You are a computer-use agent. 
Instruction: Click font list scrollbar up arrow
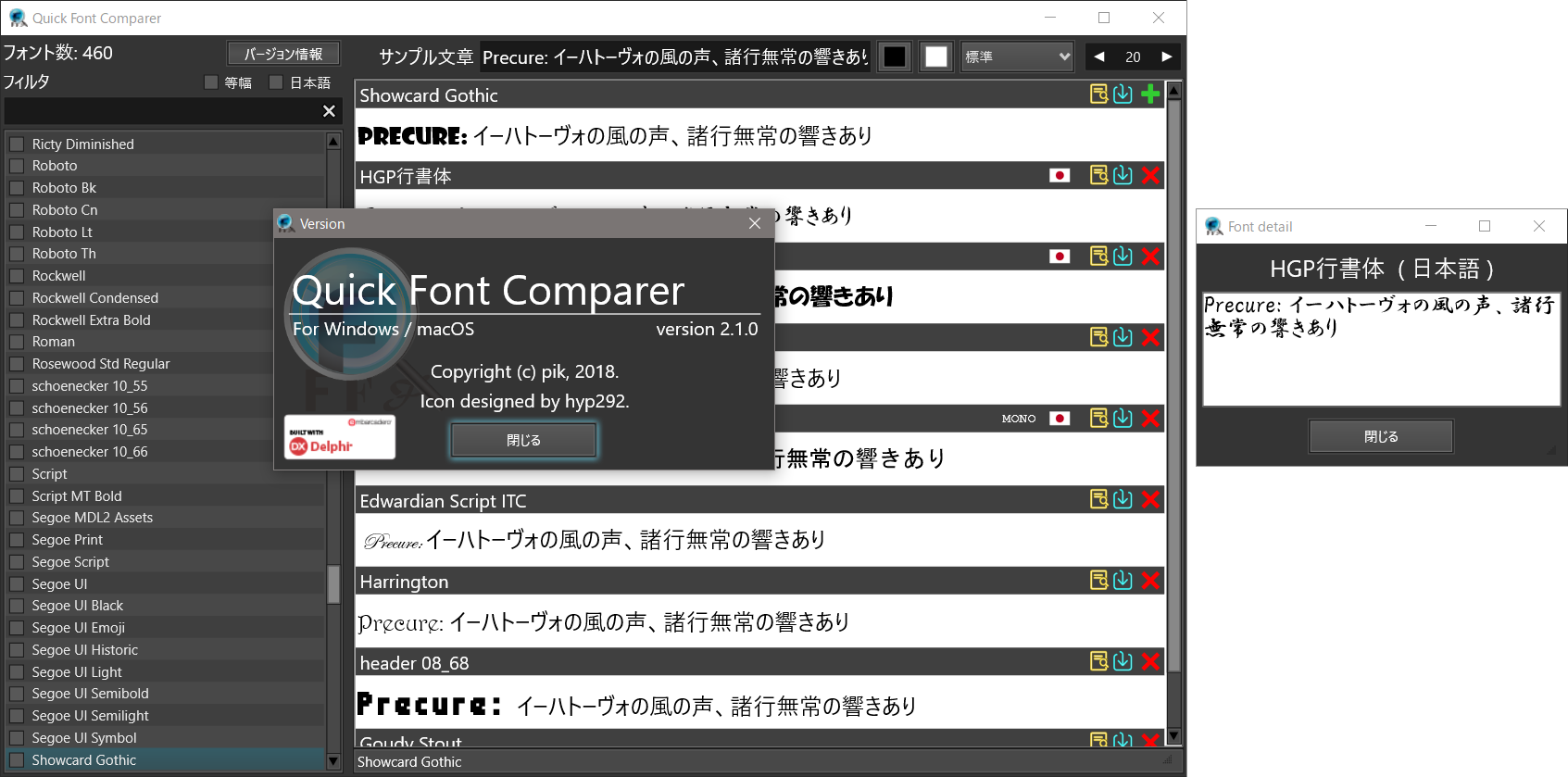coord(333,142)
